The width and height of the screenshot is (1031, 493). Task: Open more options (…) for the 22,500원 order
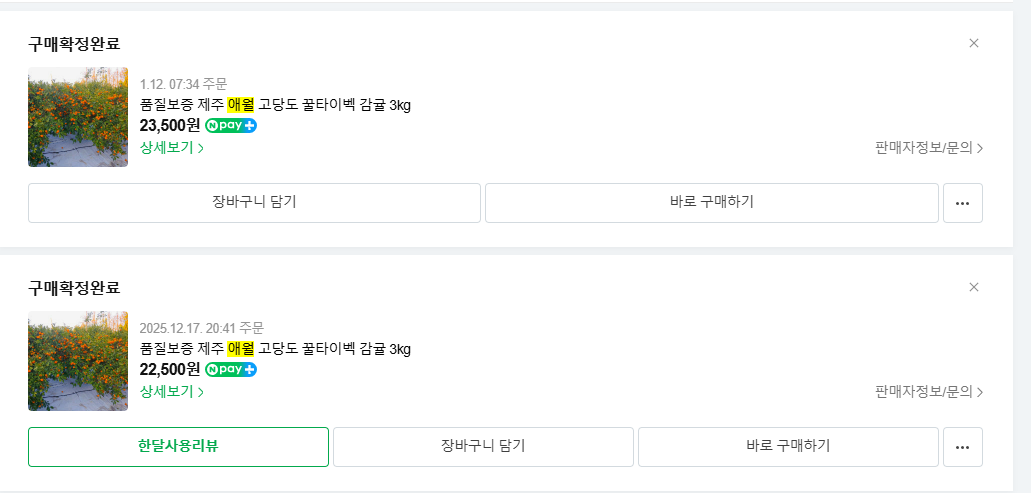point(963,447)
